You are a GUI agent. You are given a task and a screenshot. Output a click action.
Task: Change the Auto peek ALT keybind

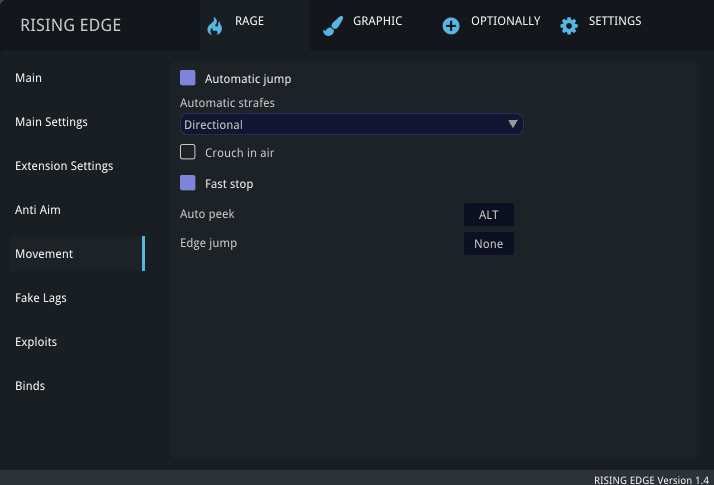pos(489,214)
